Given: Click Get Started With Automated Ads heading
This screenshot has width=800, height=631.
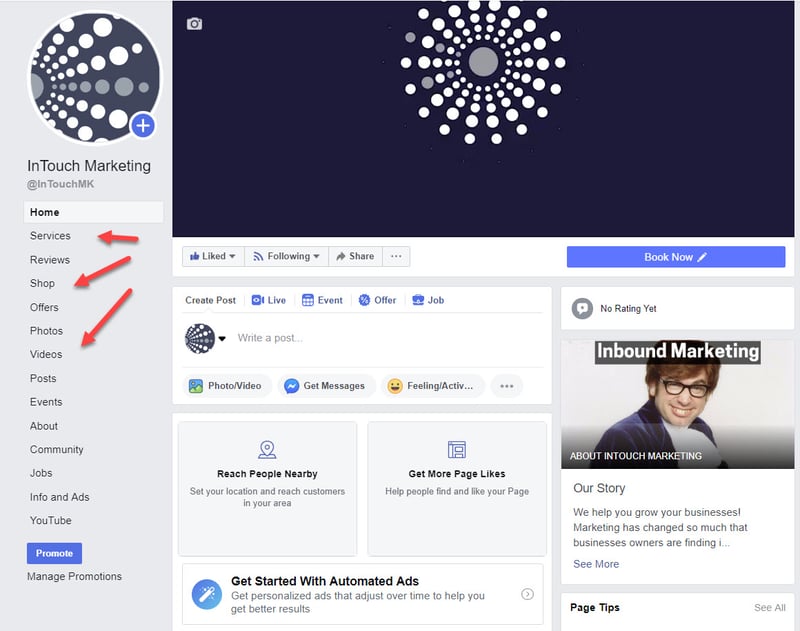Looking at the screenshot, I should [324, 581].
